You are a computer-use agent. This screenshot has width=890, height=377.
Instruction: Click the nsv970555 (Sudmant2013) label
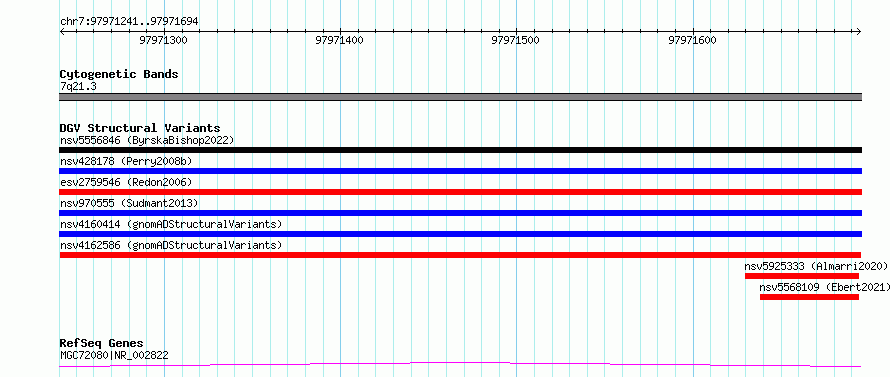point(129,203)
